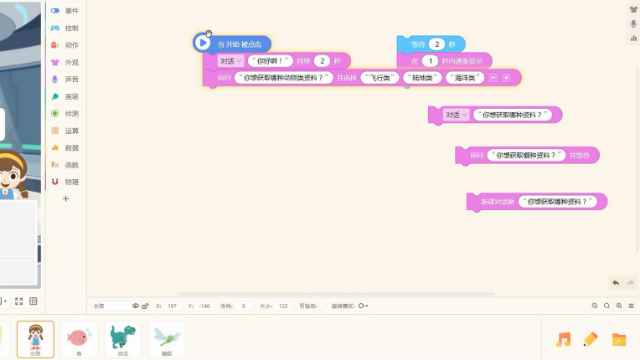
Task: Click the horizontal scrollbar under the workspace
Action: tap(337, 293)
